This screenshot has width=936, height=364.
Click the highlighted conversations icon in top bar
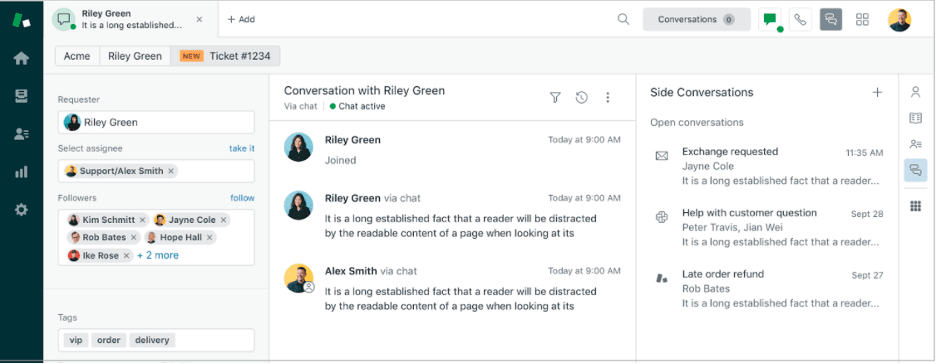tap(831, 20)
